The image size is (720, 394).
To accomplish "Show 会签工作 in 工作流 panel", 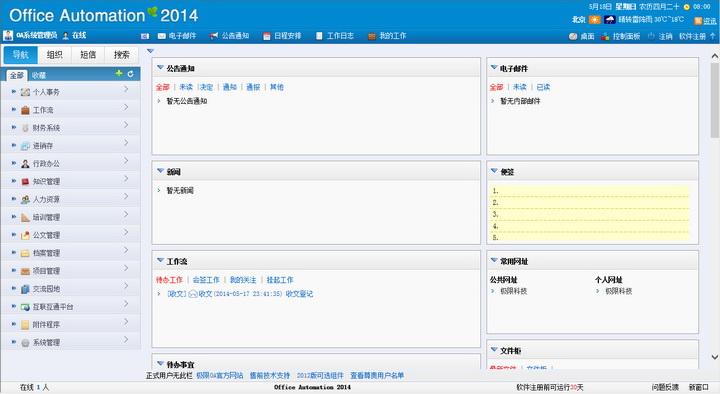I will 206,280.
